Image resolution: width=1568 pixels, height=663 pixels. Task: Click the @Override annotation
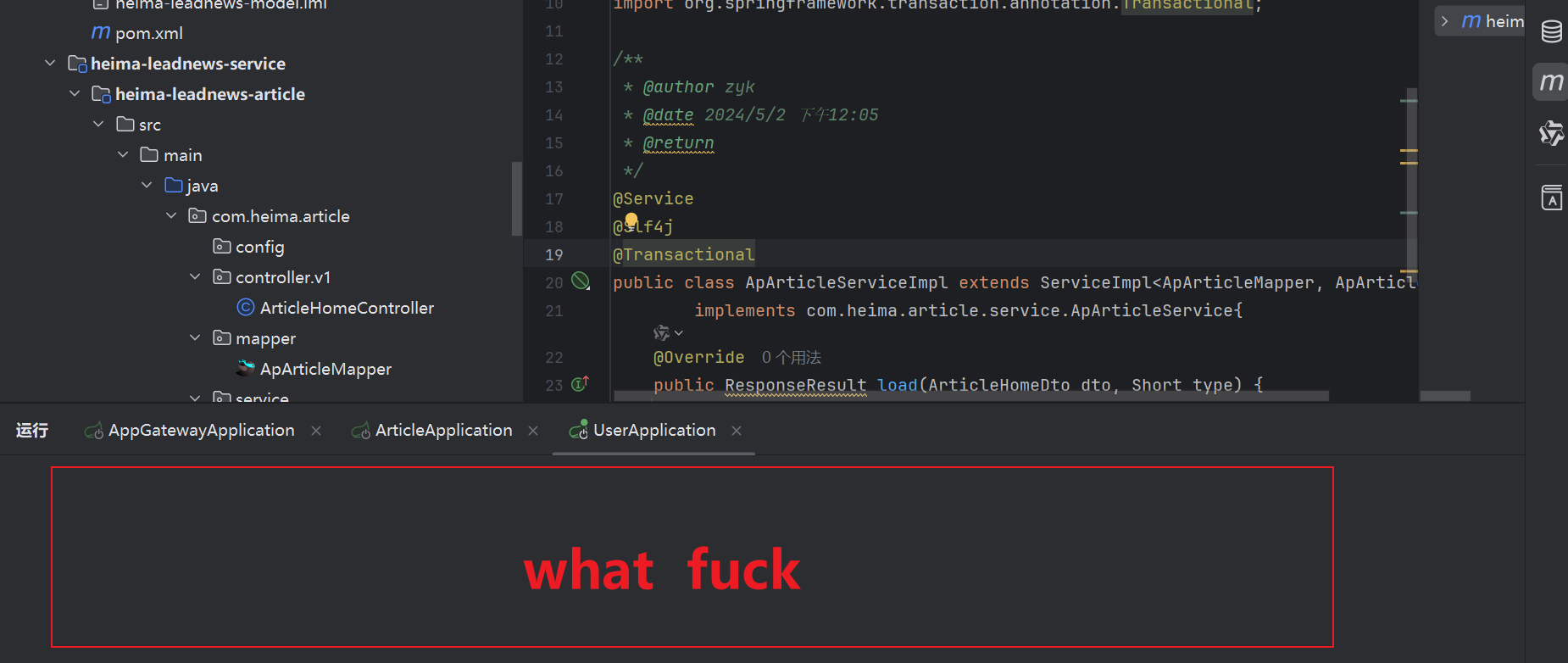[x=699, y=358]
